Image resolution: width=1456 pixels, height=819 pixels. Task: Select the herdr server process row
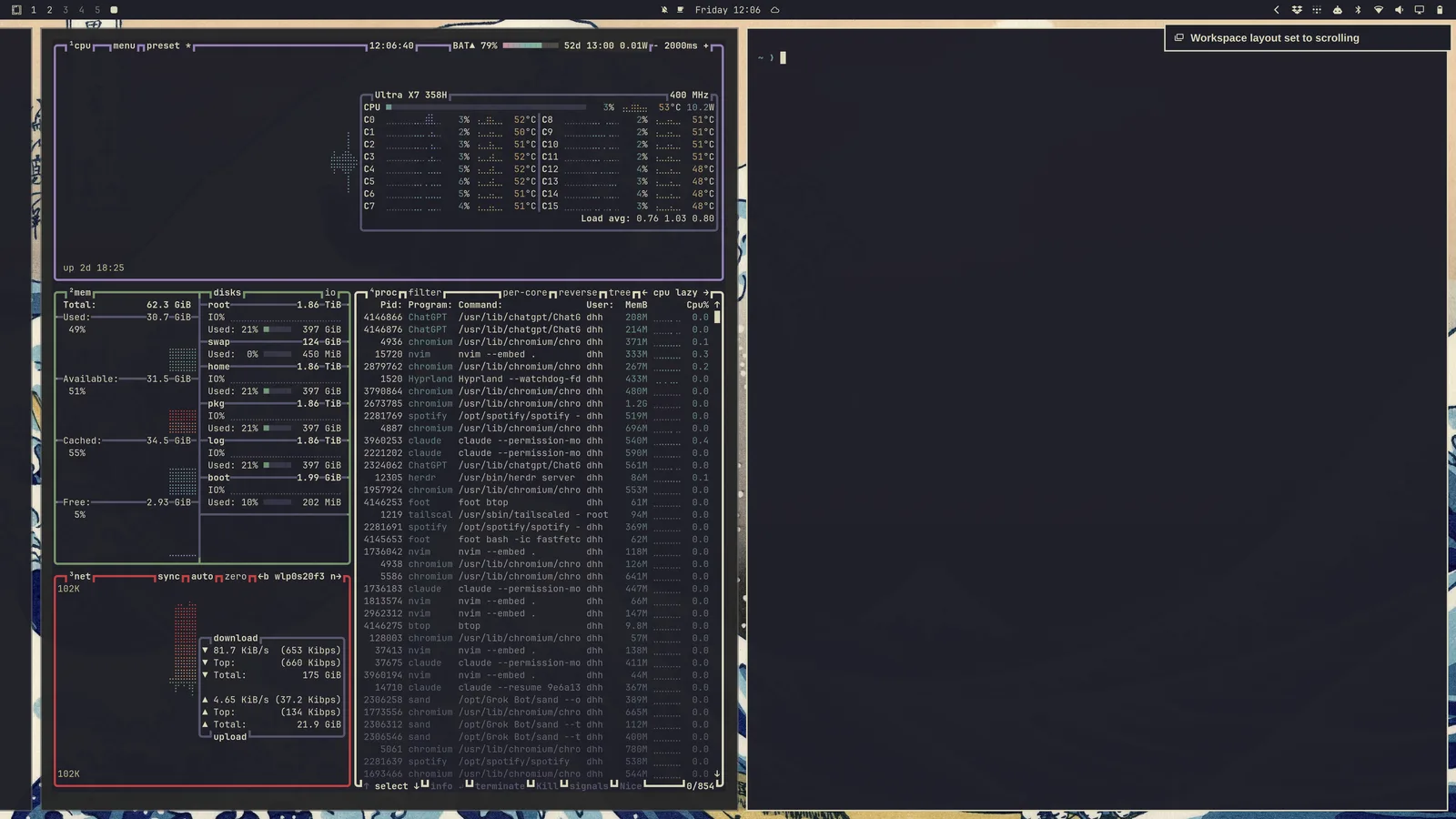pos(537,478)
